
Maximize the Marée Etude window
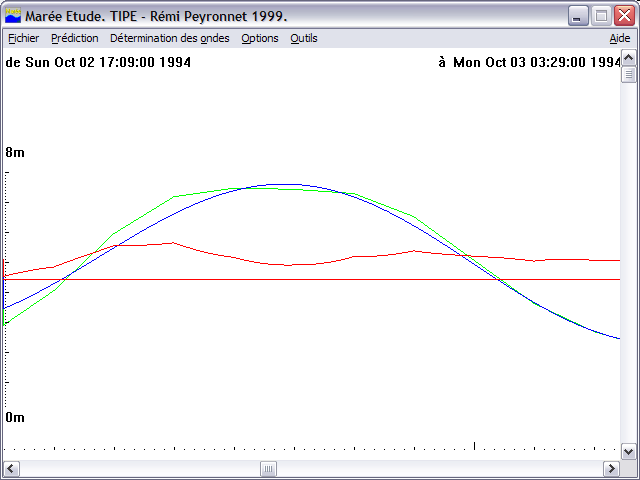[601, 16]
